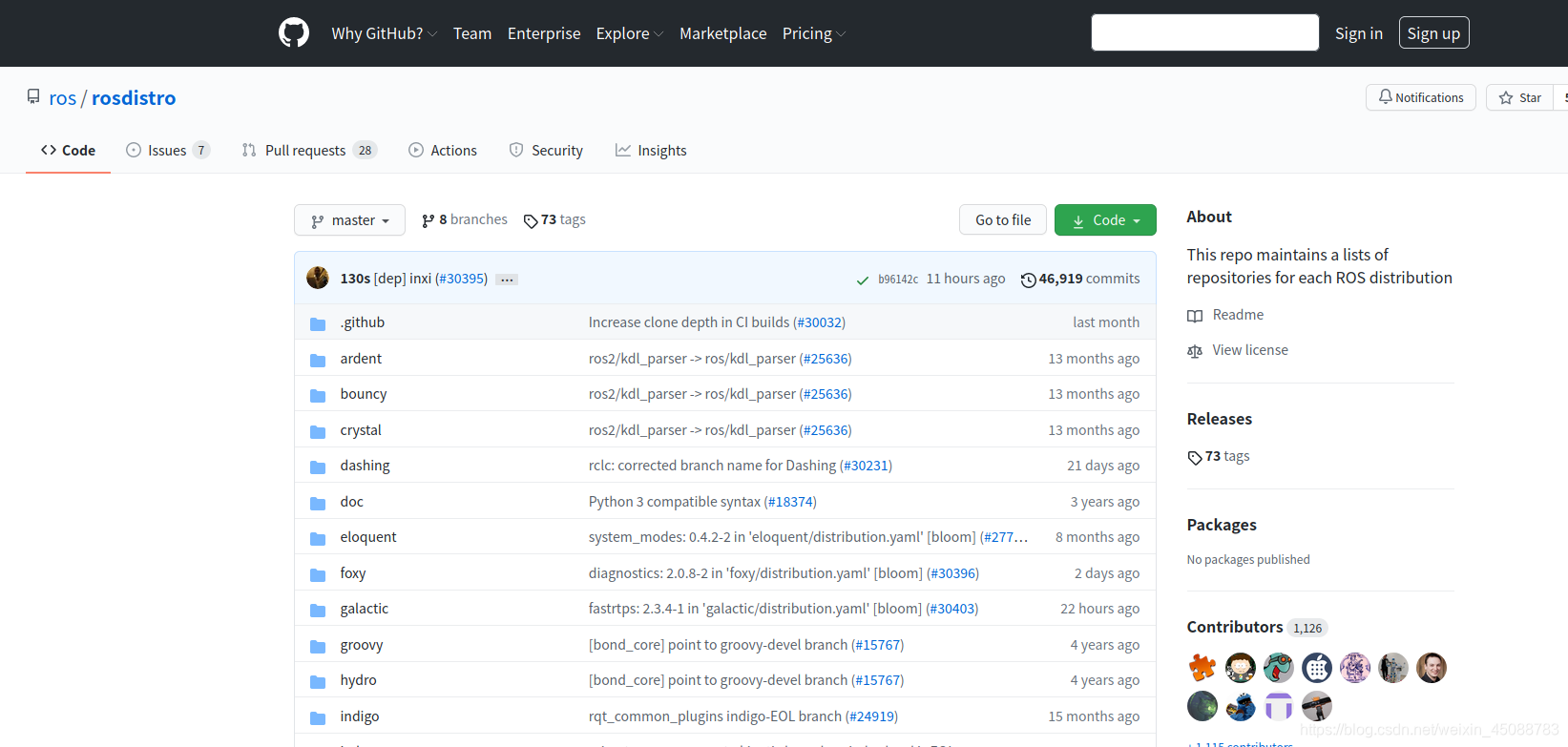The height and width of the screenshot is (747, 1568).
Task: Expand the Why GitHub? menu
Action: [x=384, y=33]
